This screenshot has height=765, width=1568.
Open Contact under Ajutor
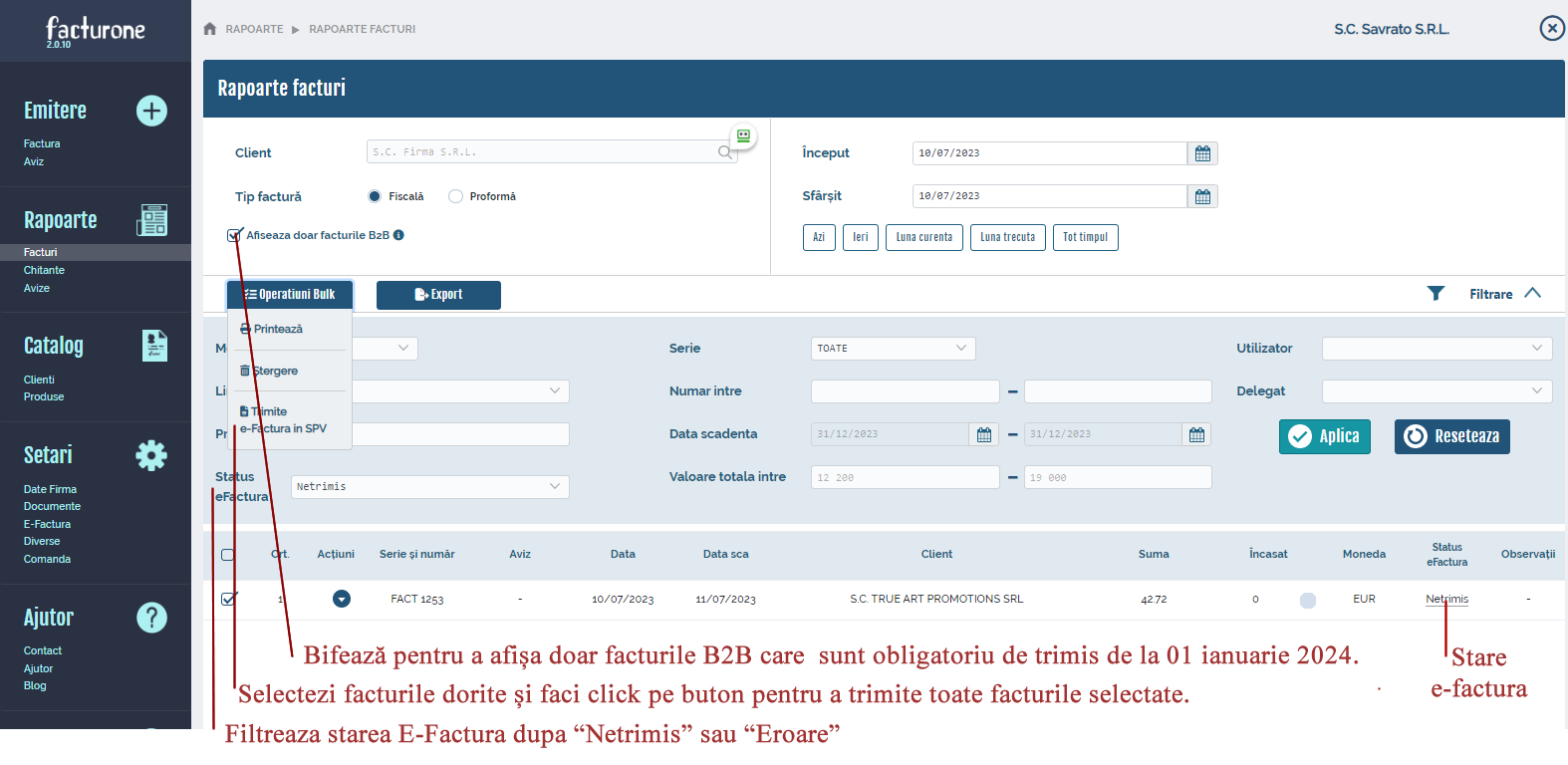click(x=43, y=650)
